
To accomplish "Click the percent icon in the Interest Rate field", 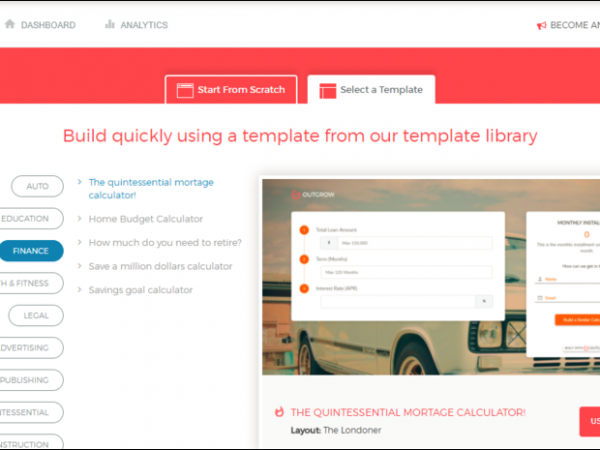I will coord(484,301).
